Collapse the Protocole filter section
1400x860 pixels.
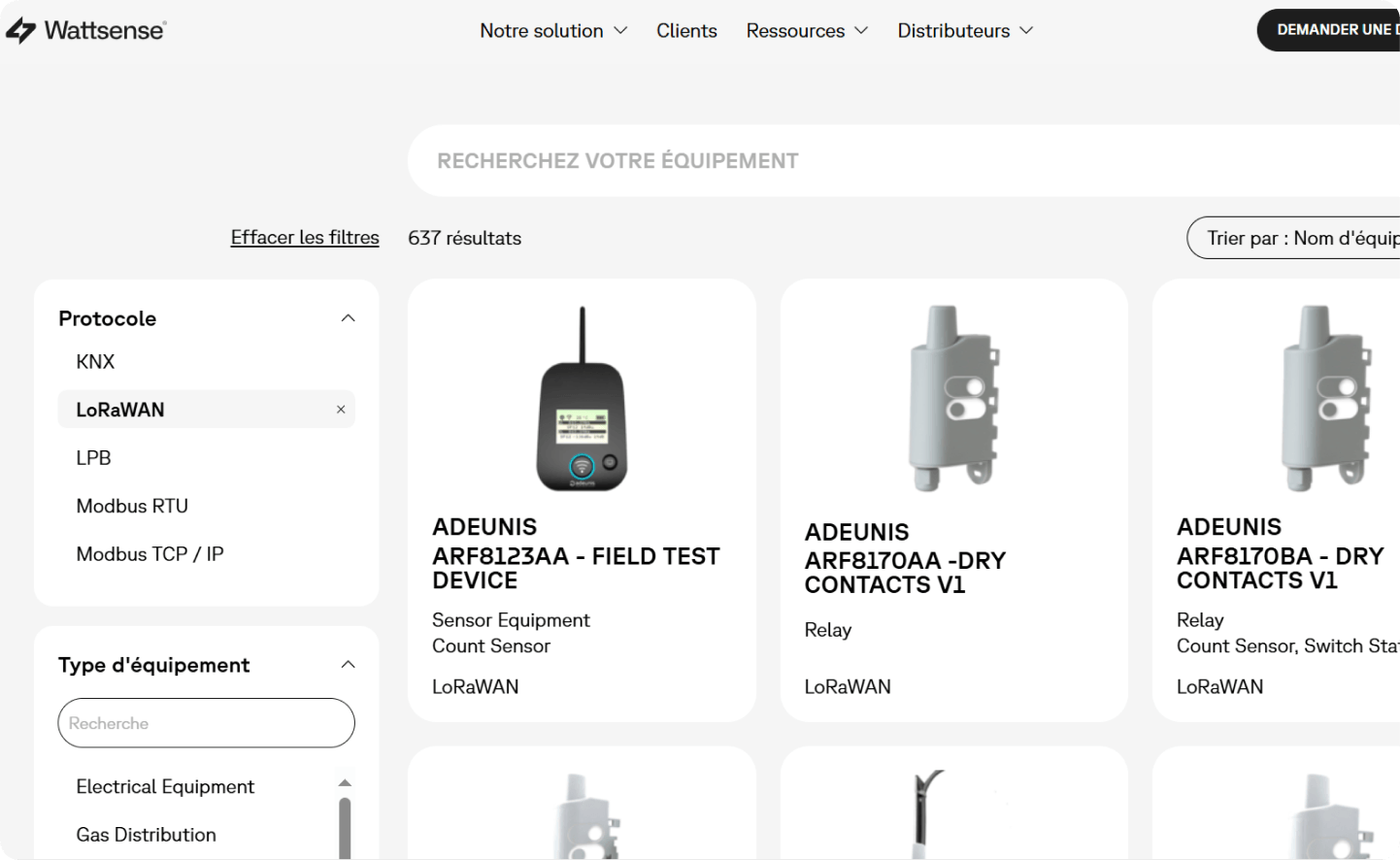click(x=348, y=318)
